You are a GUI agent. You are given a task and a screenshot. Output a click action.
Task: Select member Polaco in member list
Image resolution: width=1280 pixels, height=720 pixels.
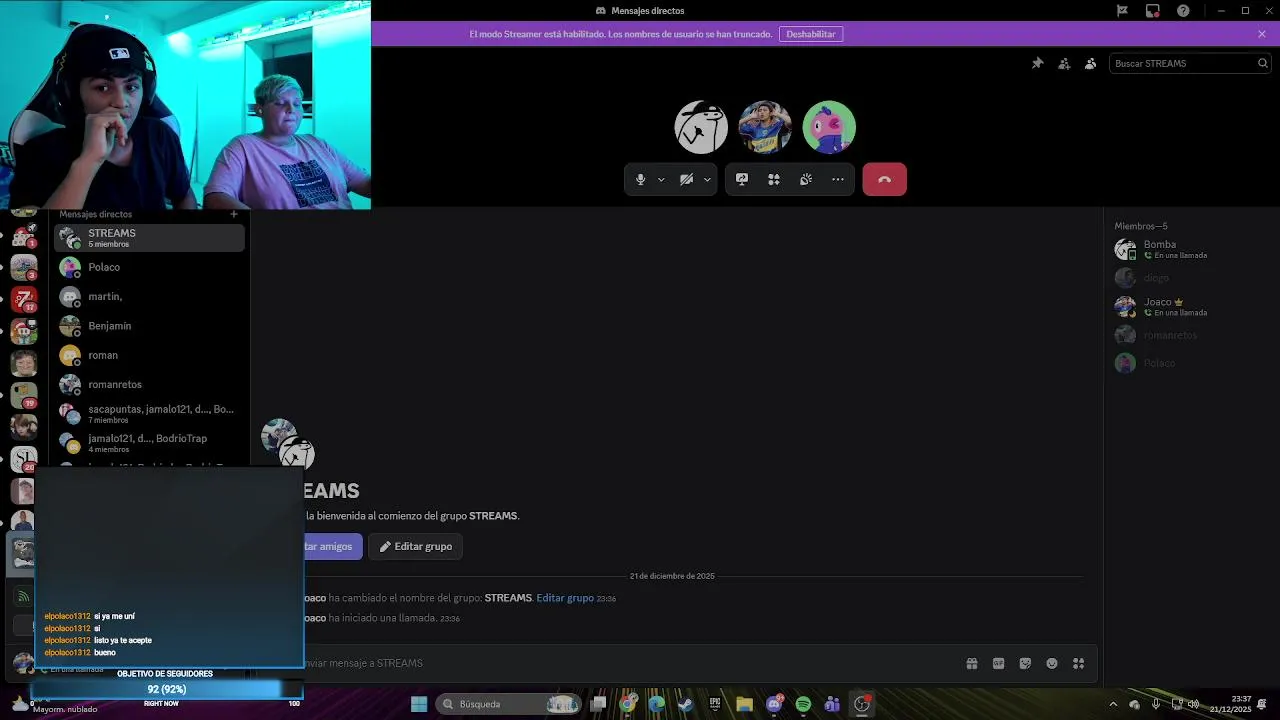pos(1190,363)
